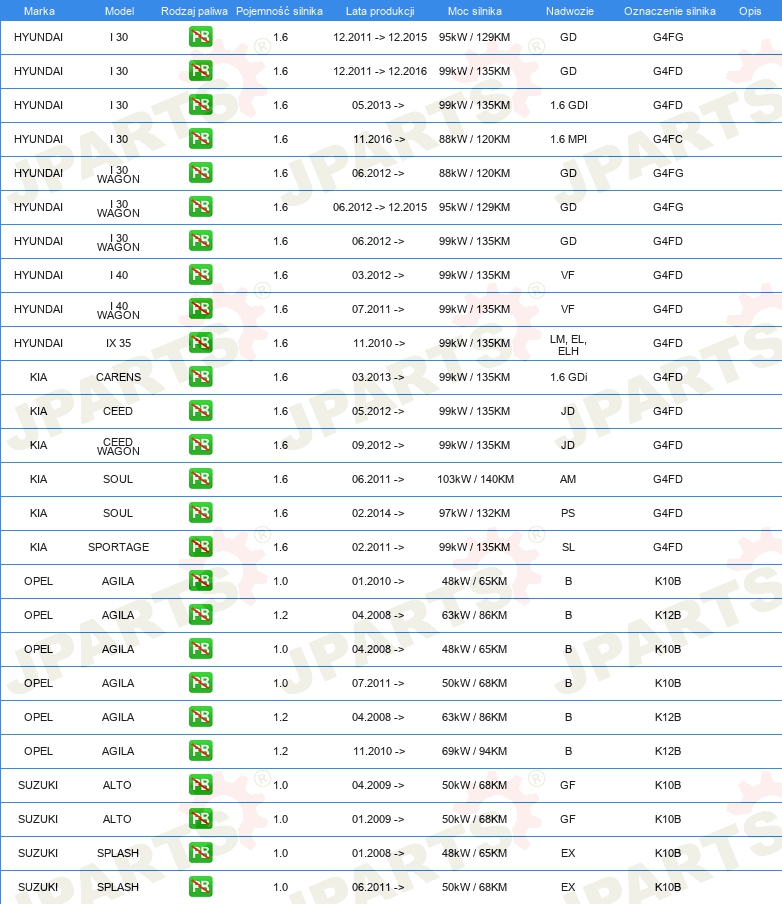Click the I 40 WAGON model cell

[x=118, y=310]
